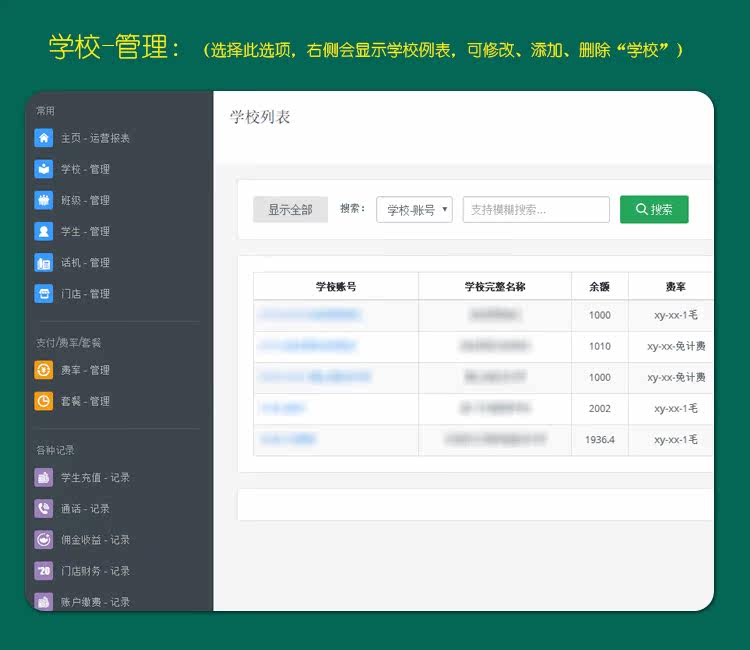
Task: Click balance cell 1010
Action: (x=600, y=346)
